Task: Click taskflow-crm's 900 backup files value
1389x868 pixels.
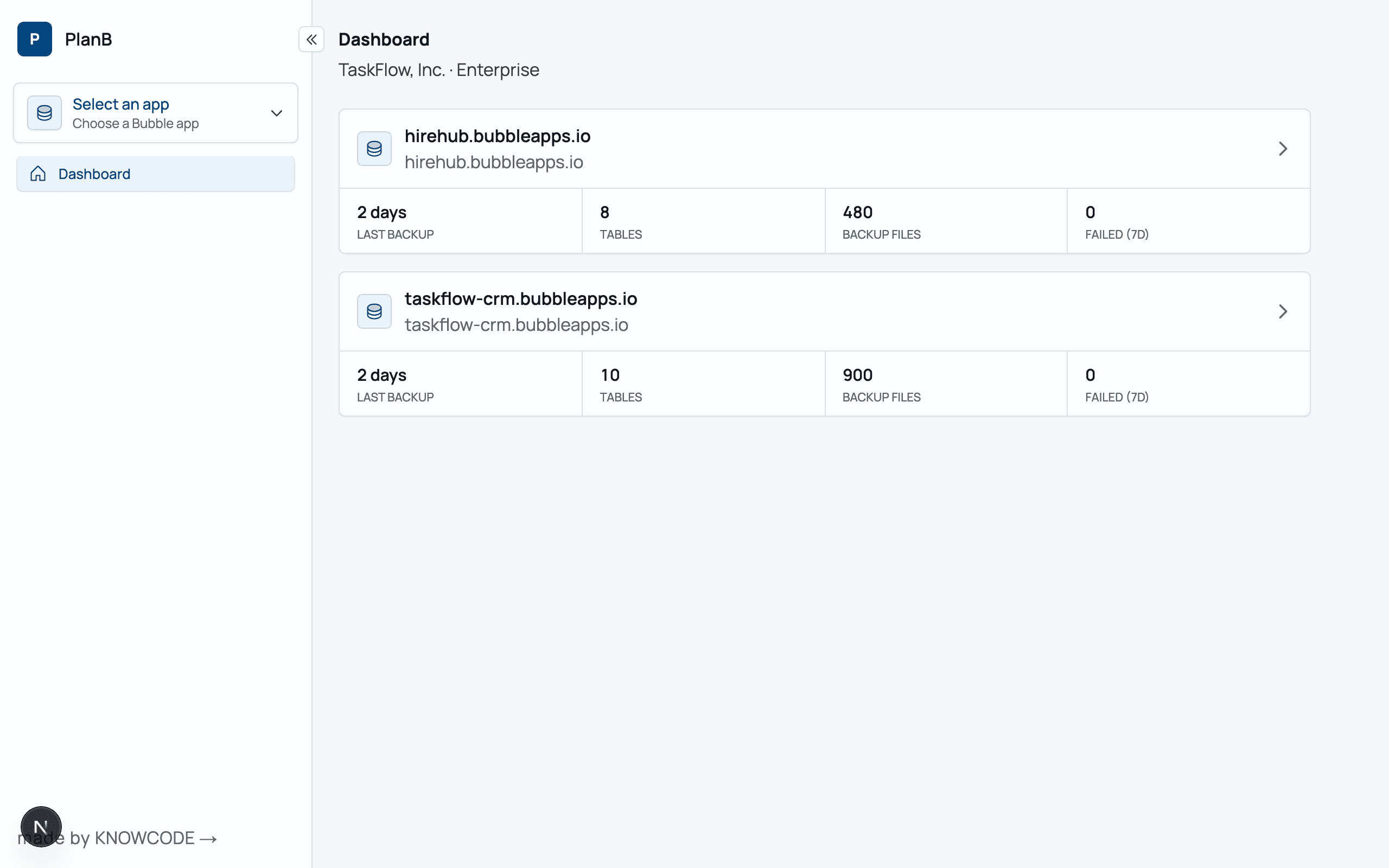Action: pos(857,375)
